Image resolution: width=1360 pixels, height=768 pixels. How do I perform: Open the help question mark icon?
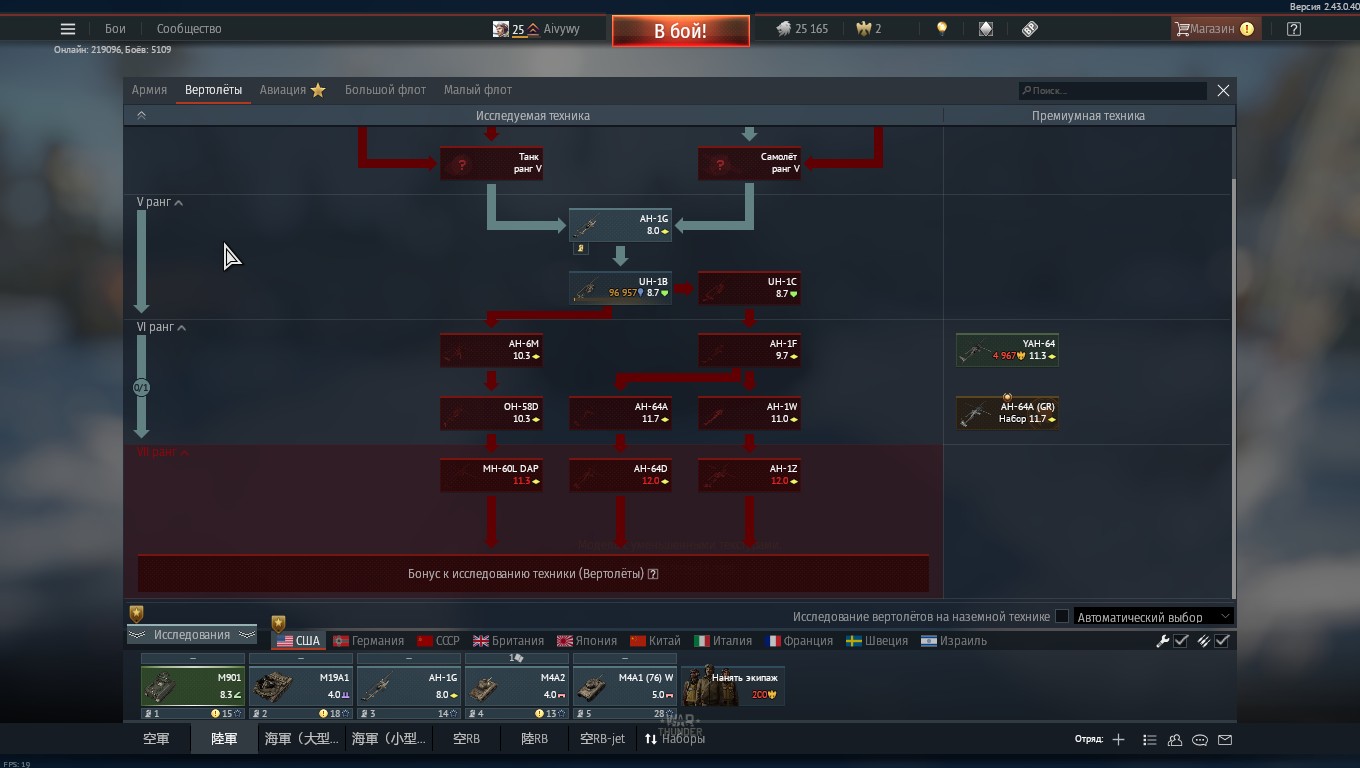pyautogui.click(x=1294, y=29)
